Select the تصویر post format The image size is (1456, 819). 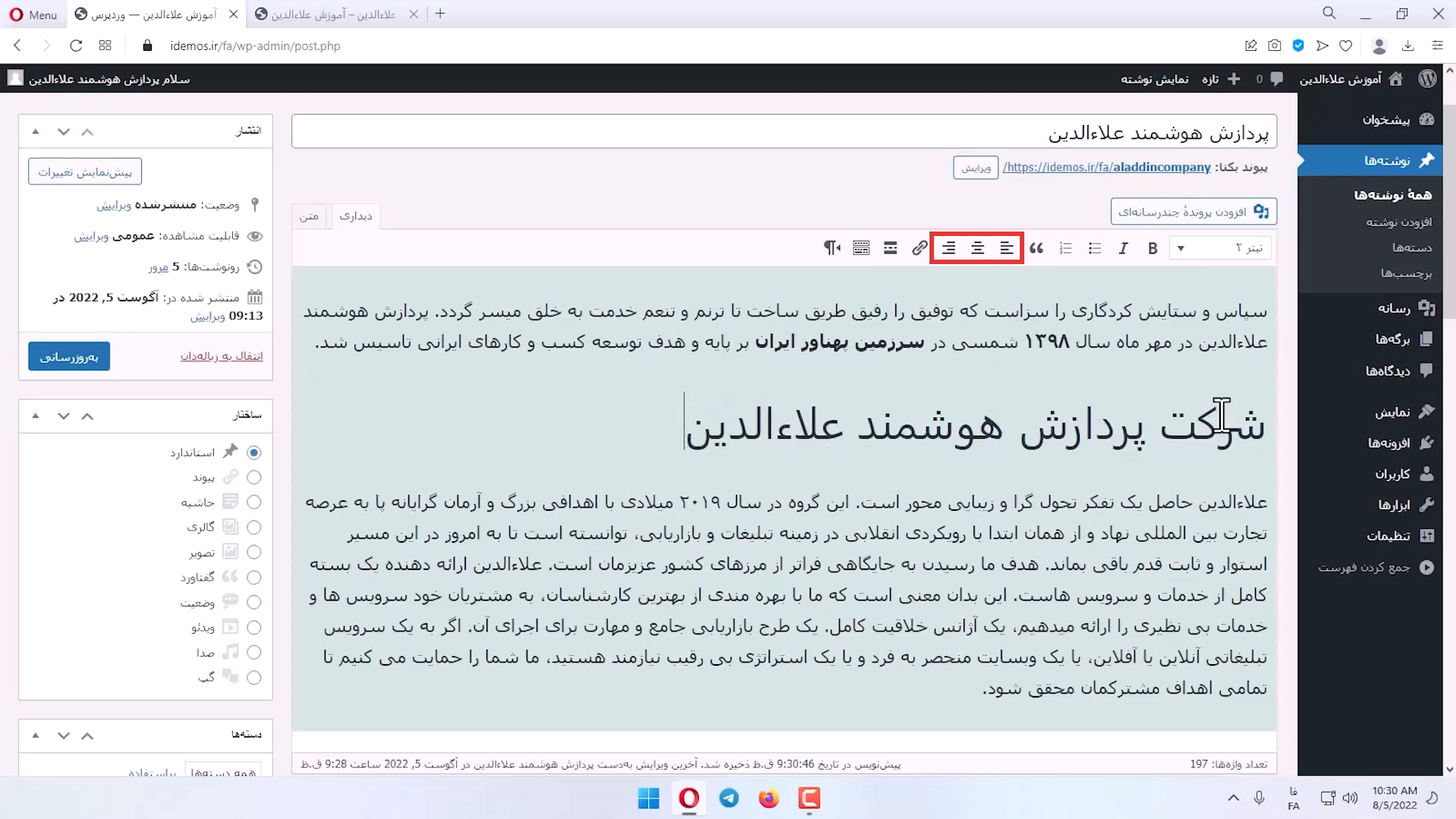[x=254, y=552]
